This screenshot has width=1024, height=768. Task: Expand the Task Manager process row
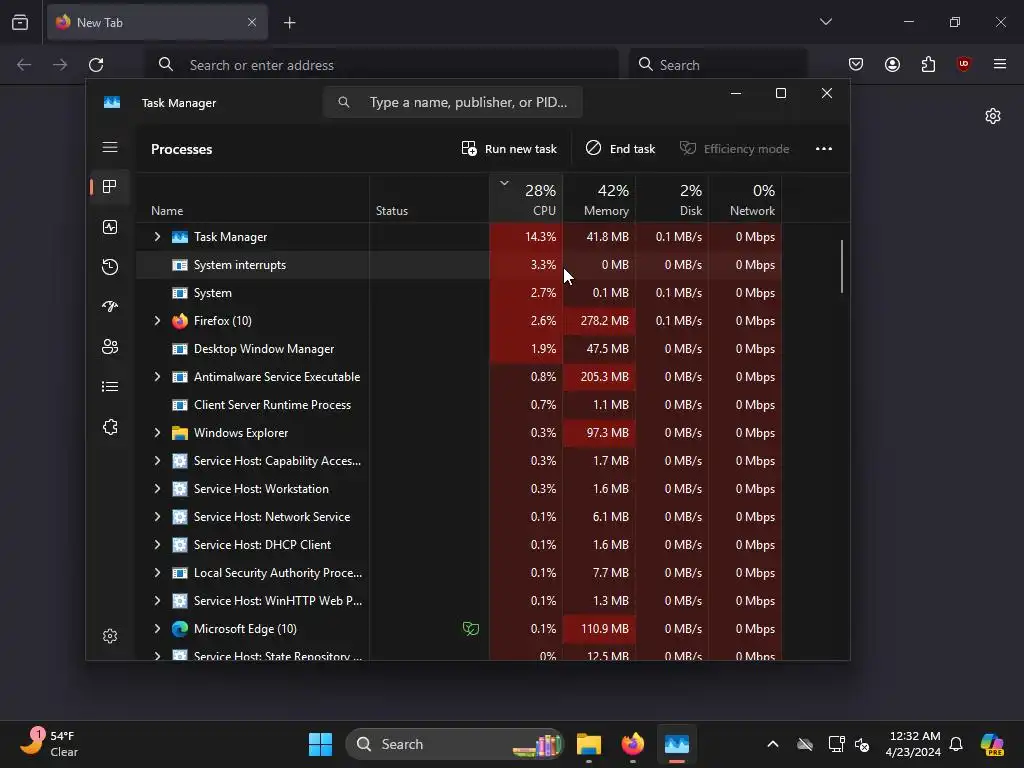(157, 236)
